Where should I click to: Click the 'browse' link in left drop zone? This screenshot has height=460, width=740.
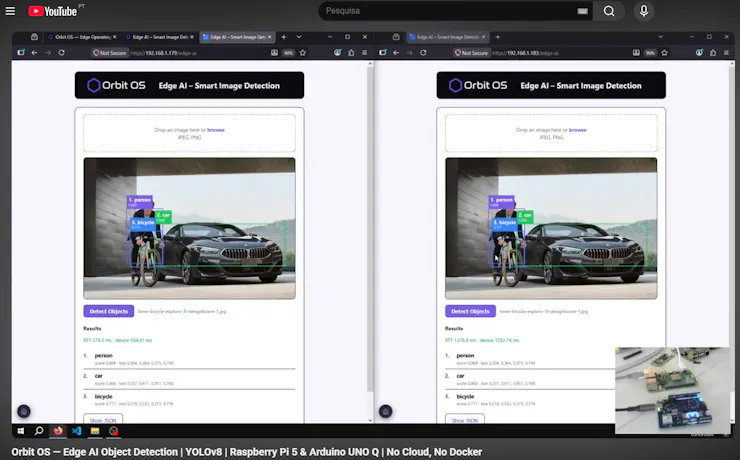point(216,130)
